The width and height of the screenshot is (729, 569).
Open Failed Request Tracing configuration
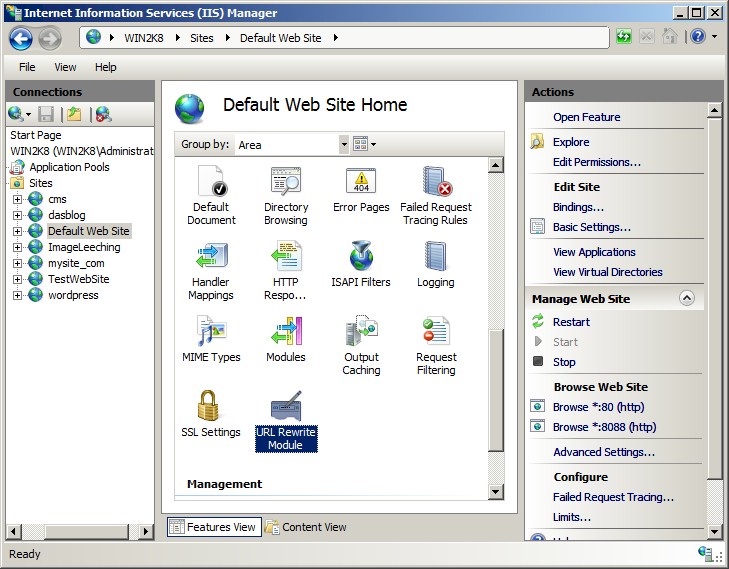point(613,497)
